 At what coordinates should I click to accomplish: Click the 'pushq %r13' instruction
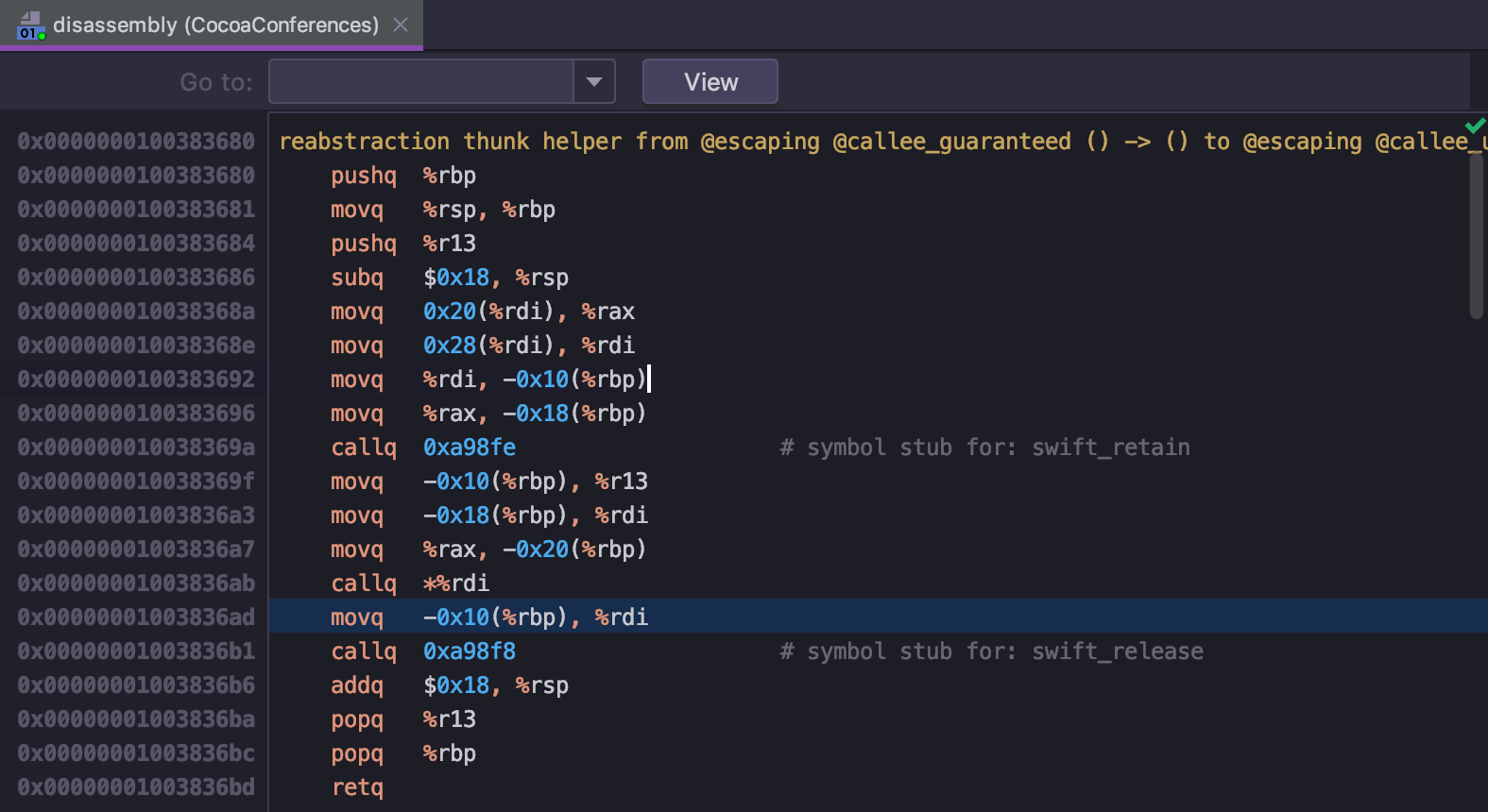click(x=403, y=244)
